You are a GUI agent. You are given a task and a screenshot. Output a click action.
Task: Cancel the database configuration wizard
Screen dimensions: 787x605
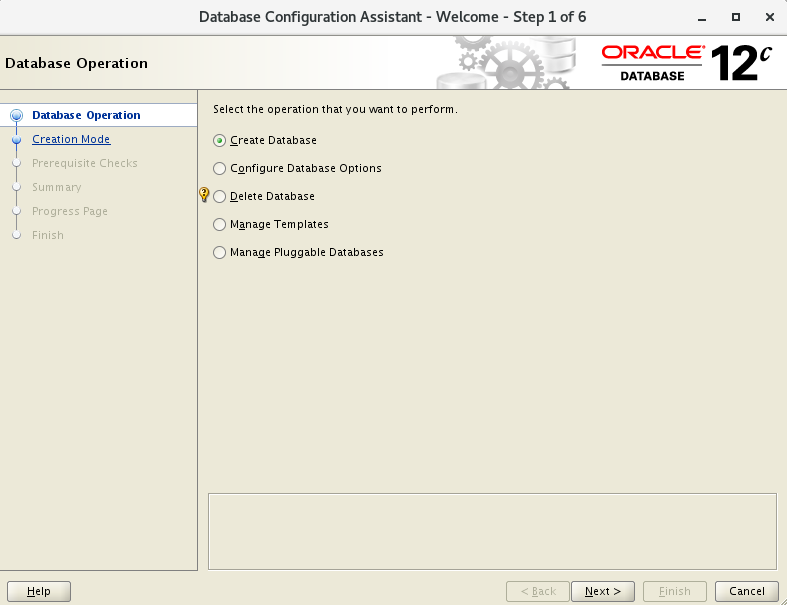(x=747, y=591)
